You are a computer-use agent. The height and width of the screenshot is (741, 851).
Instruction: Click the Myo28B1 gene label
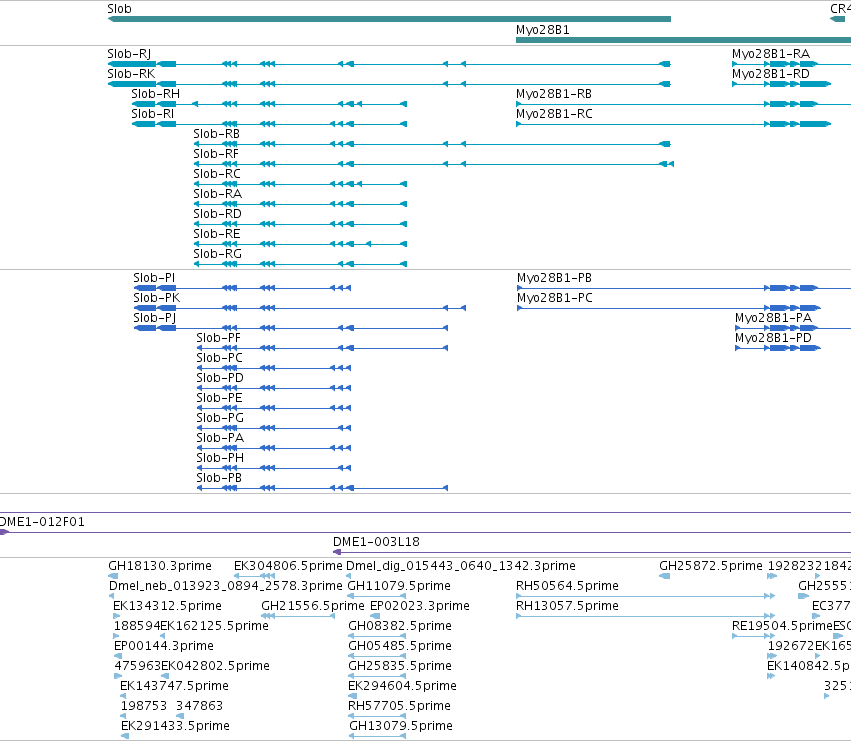tap(543, 30)
